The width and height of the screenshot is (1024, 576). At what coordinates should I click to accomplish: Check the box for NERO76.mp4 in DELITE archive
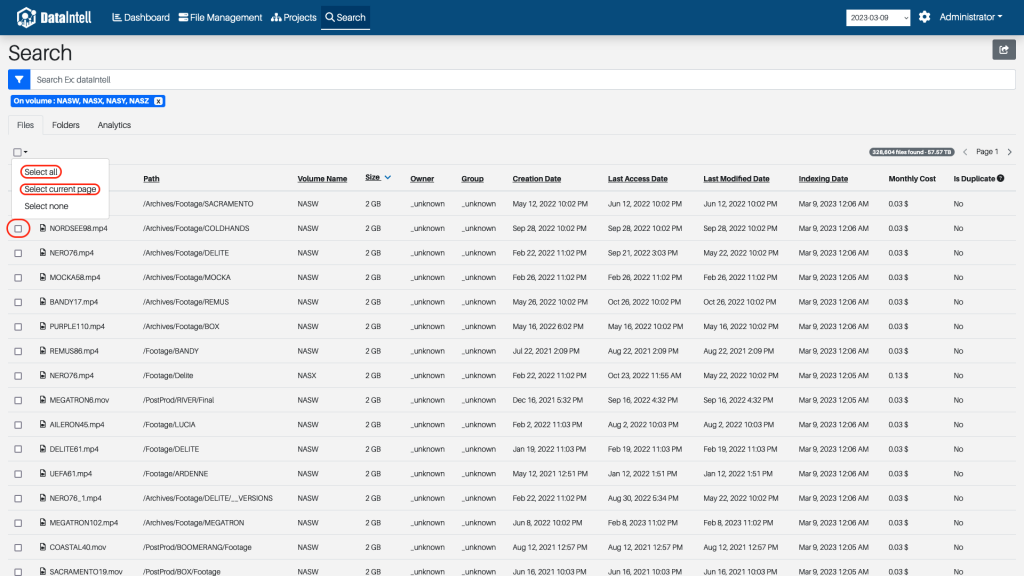point(18,253)
